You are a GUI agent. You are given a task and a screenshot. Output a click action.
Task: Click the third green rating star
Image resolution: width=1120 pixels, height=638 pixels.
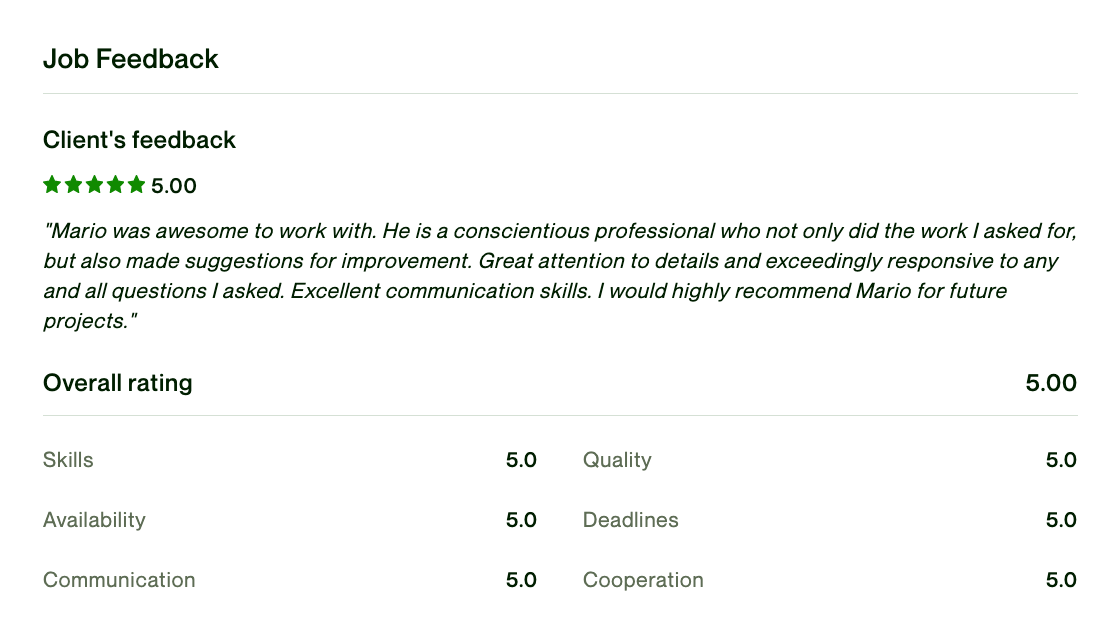(94, 185)
